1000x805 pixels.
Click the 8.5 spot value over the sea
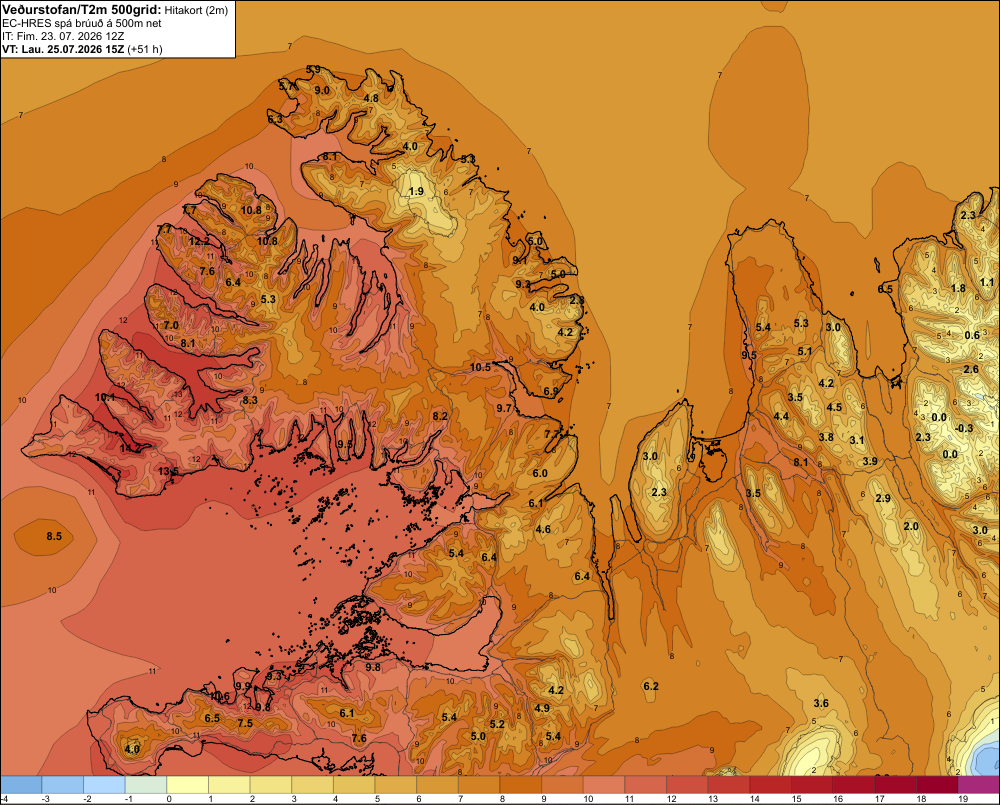tap(54, 536)
